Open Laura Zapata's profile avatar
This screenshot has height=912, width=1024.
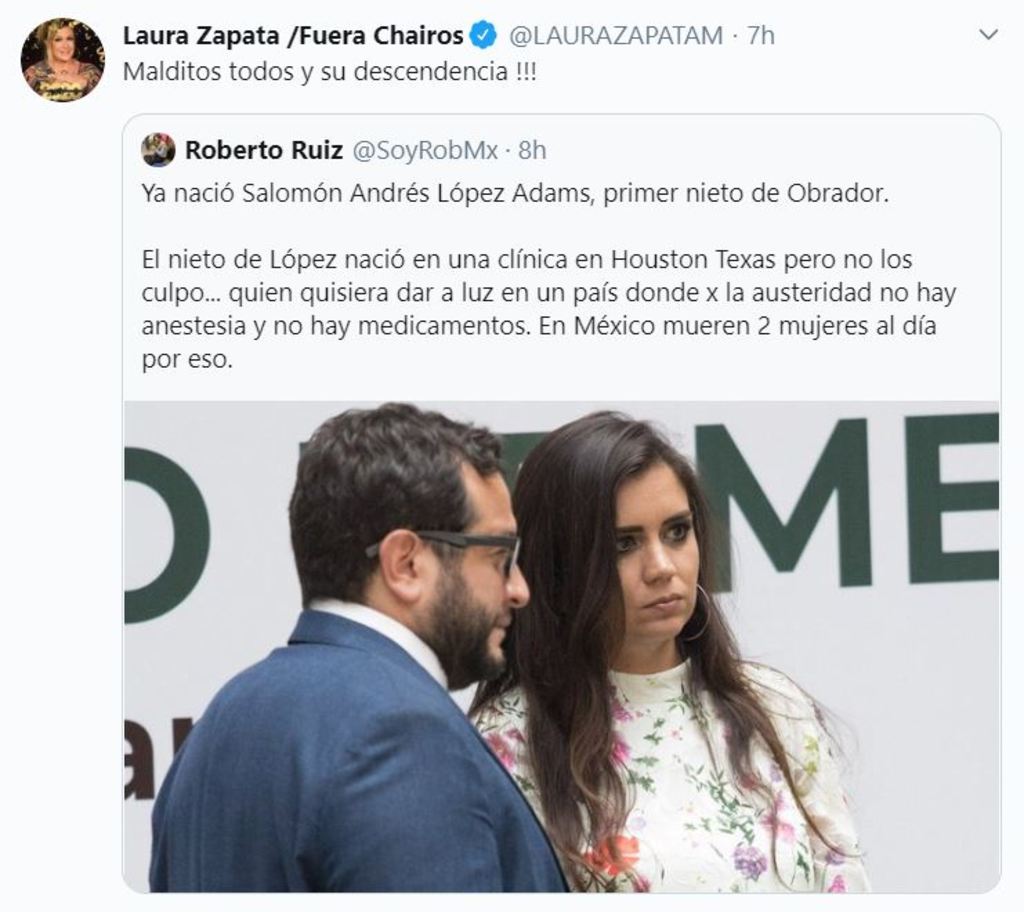point(63,59)
